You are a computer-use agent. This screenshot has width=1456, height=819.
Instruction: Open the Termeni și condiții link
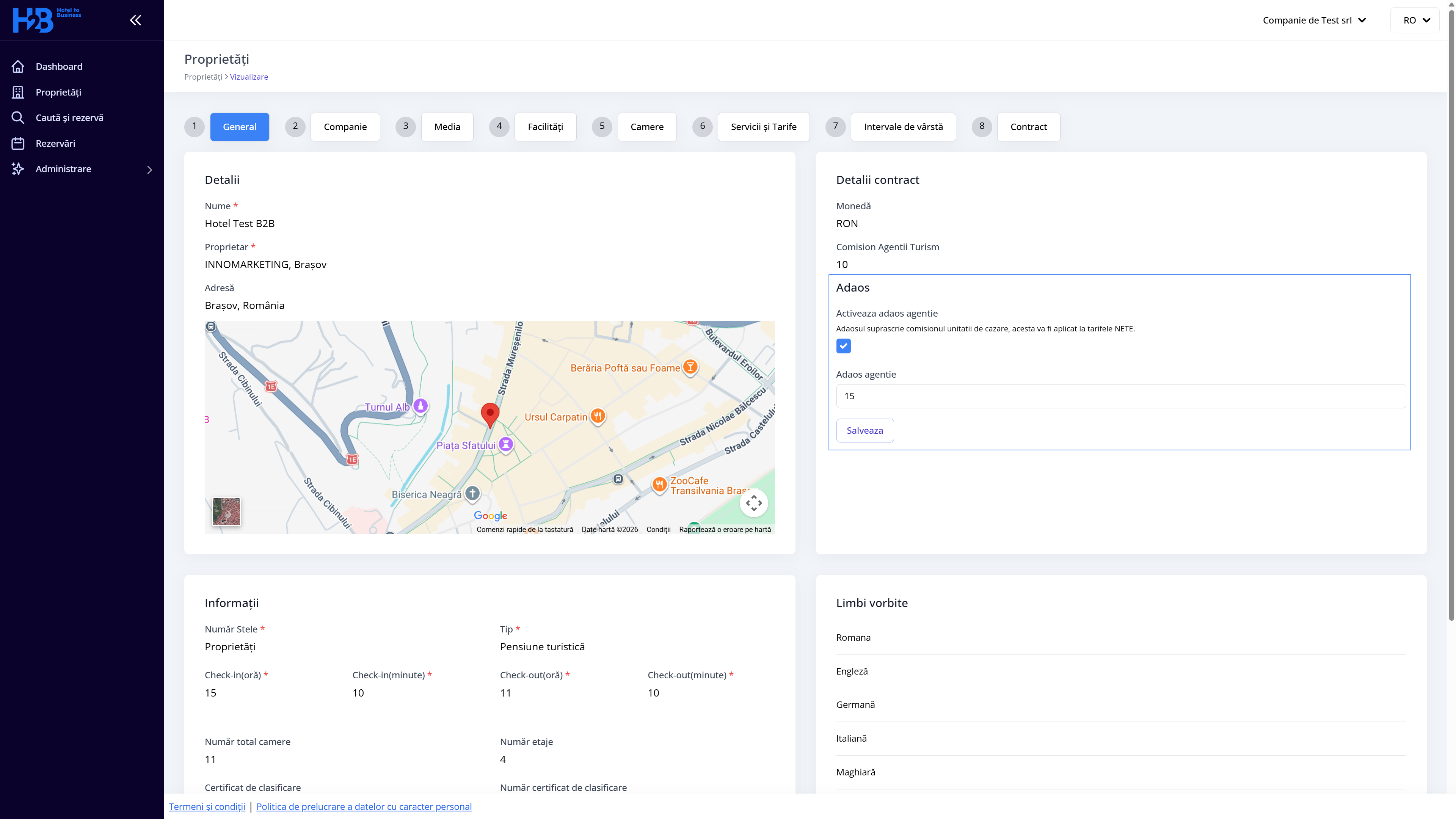207,806
